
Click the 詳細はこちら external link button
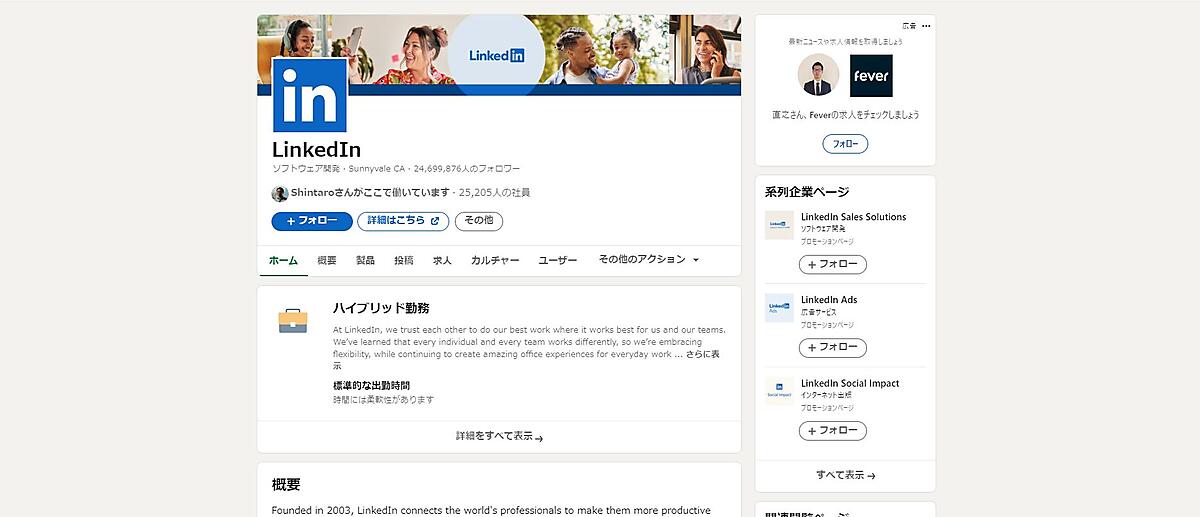pos(403,221)
